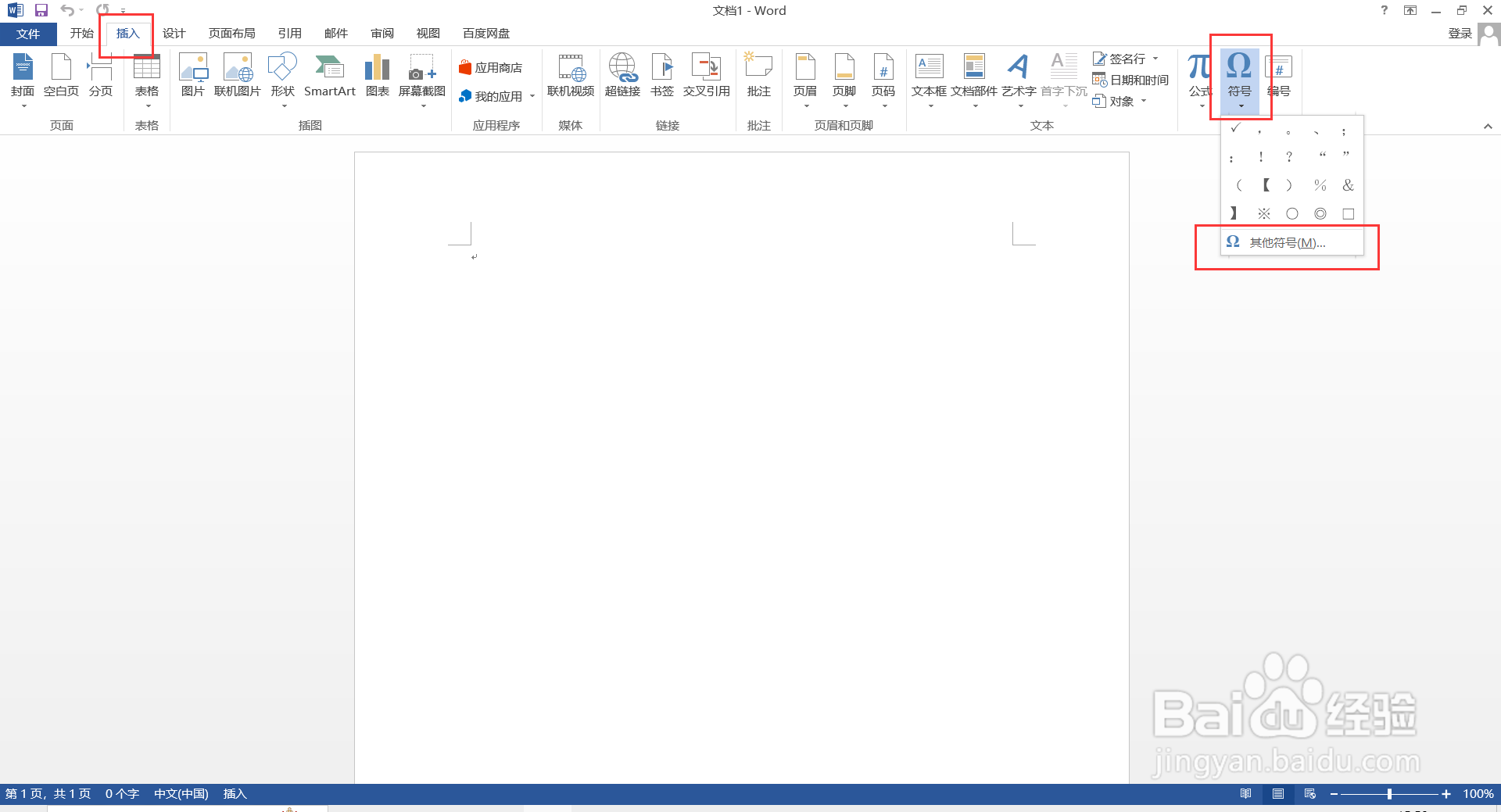Insert the square □ symbol
Viewport: 1501px width, 812px height.
coord(1348,213)
